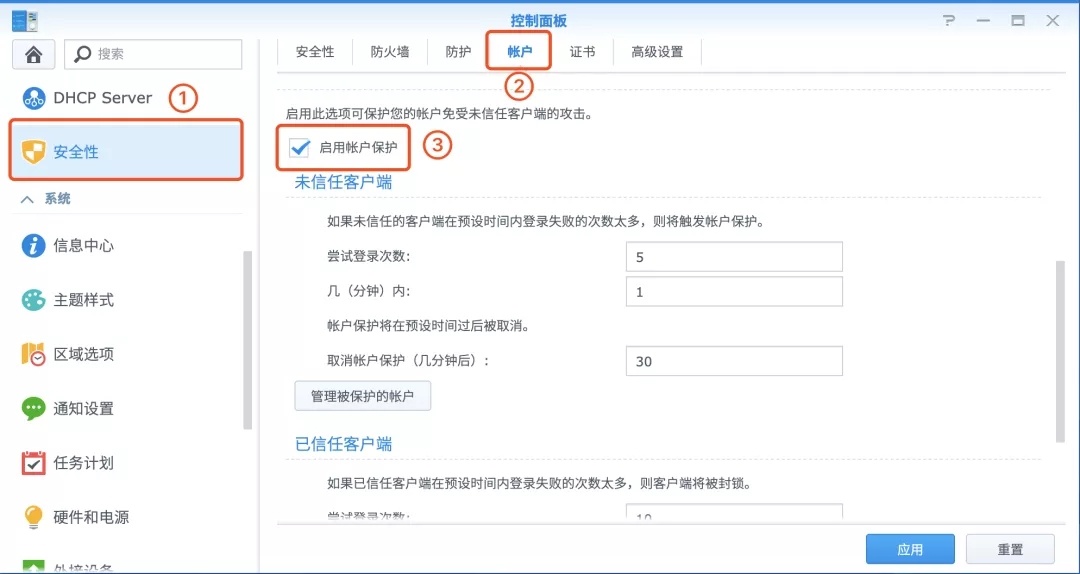Viewport: 1080px width, 574px height.
Task: Click the 应用 button
Action: pyautogui.click(x=910, y=549)
